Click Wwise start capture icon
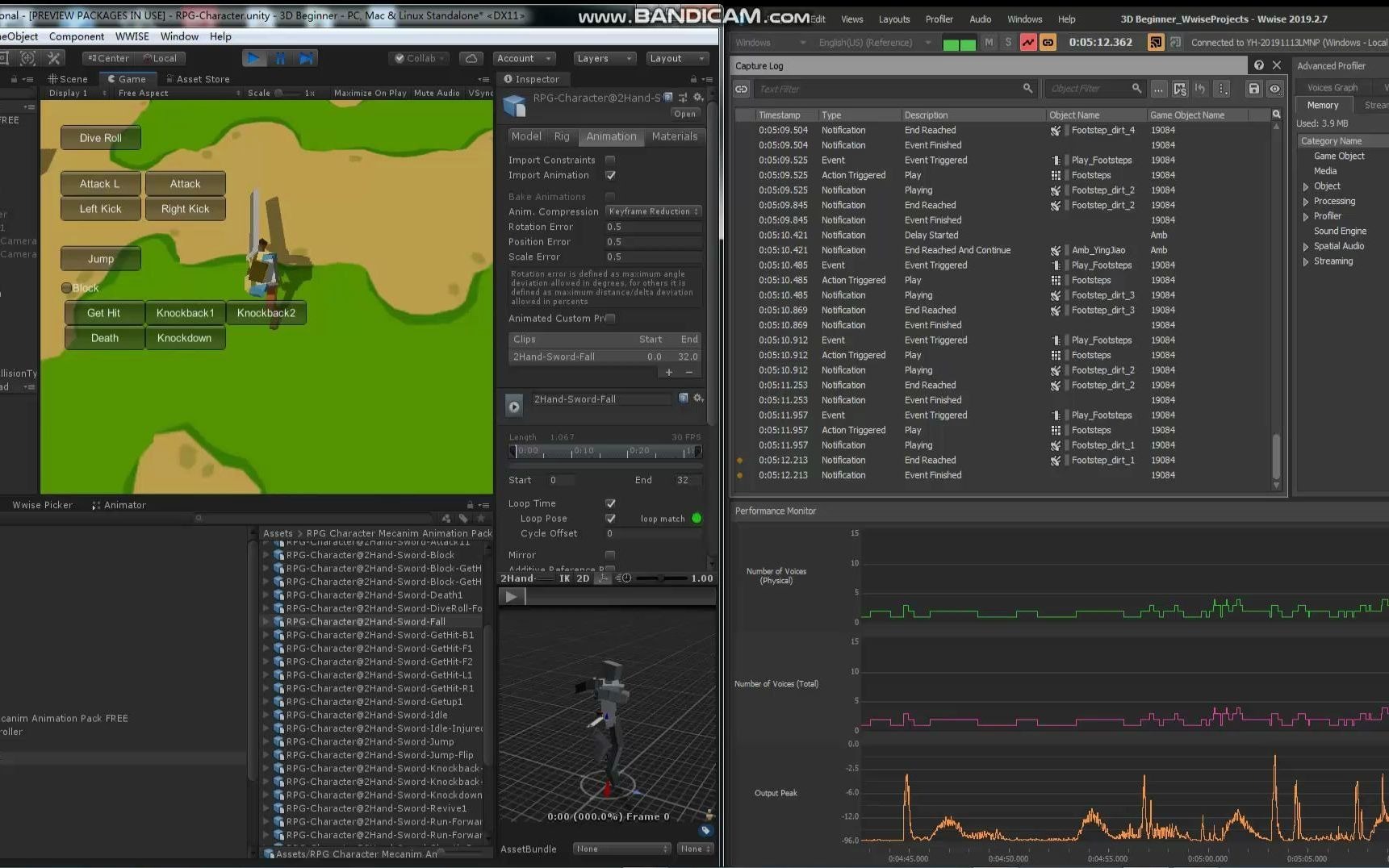This screenshot has height=868, width=1389. coord(1027,43)
